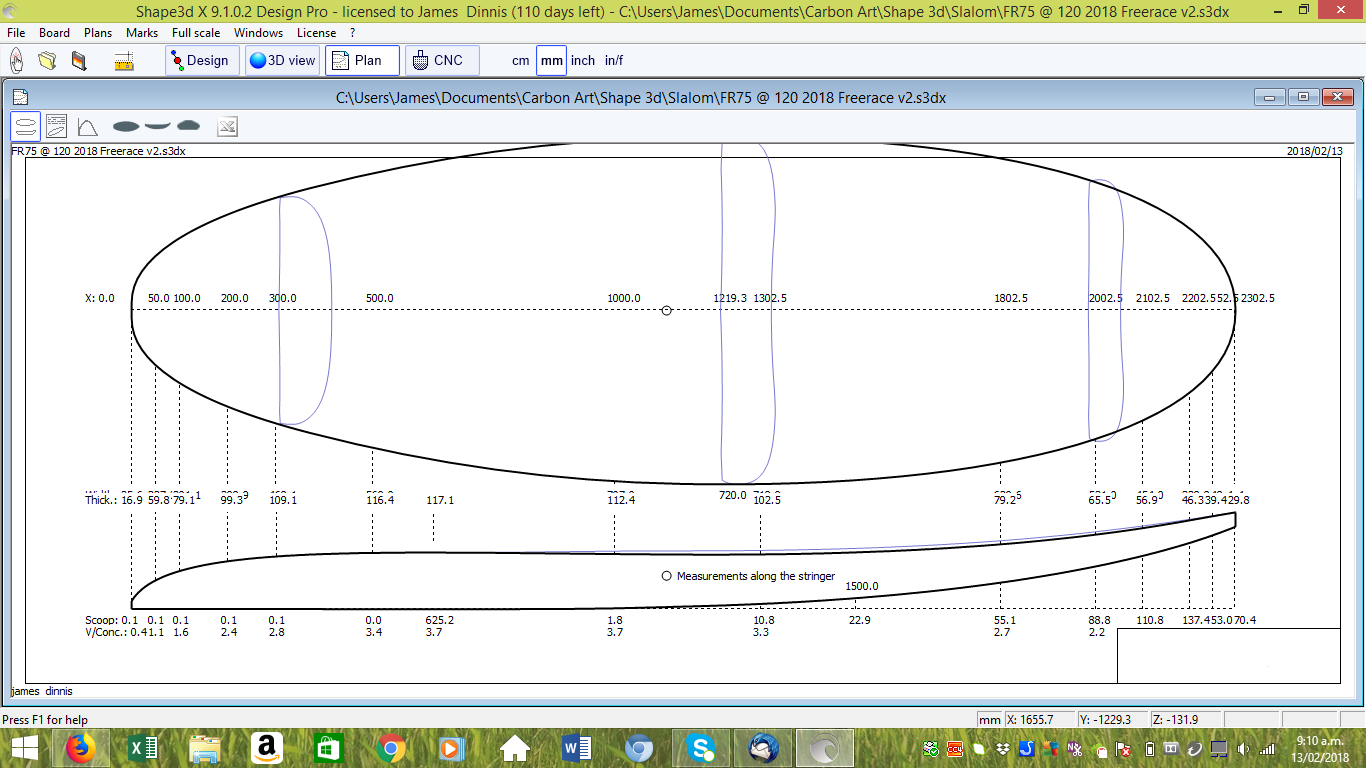Screen dimensions: 1366x768
Task: Open the Plans menu
Action: pyautogui.click(x=98, y=33)
